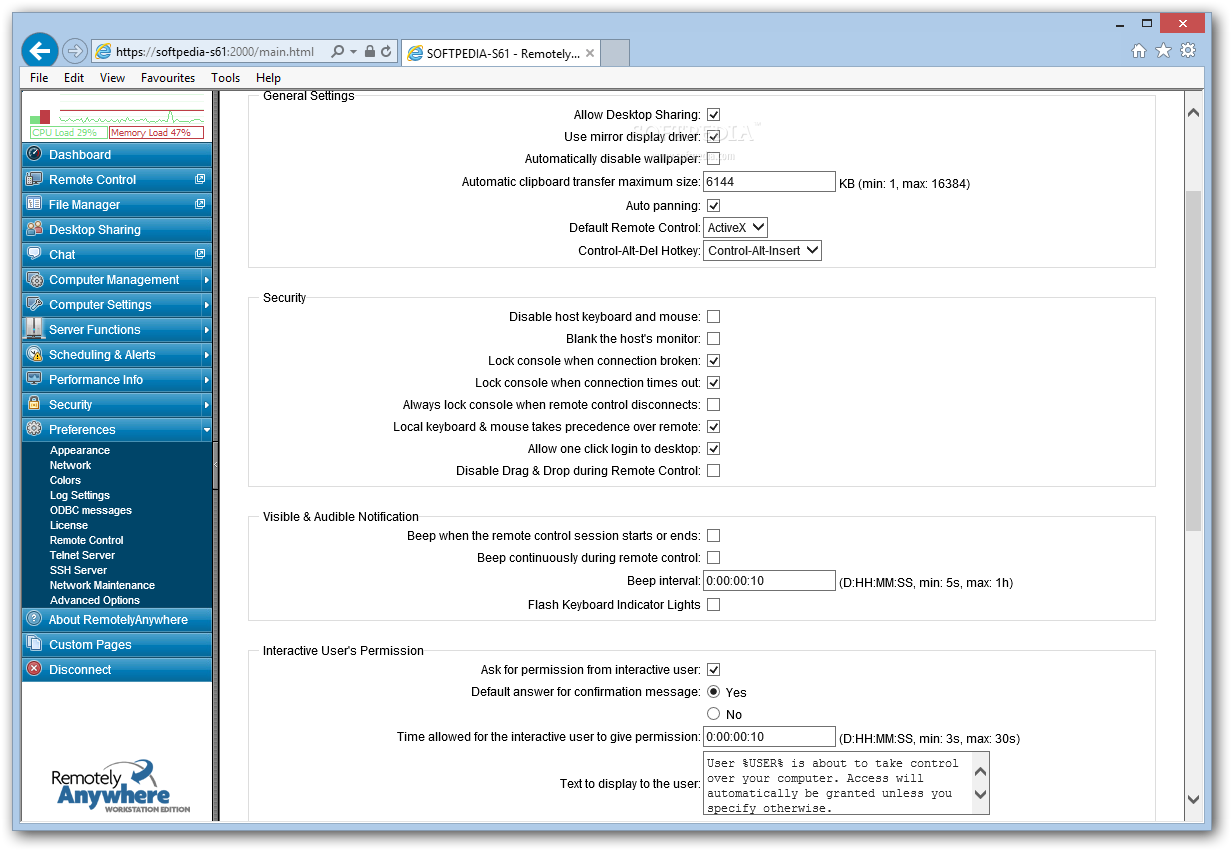Screen dimensions: 1232x851
Task: Click the address bar search magnifier
Action: 337,51
